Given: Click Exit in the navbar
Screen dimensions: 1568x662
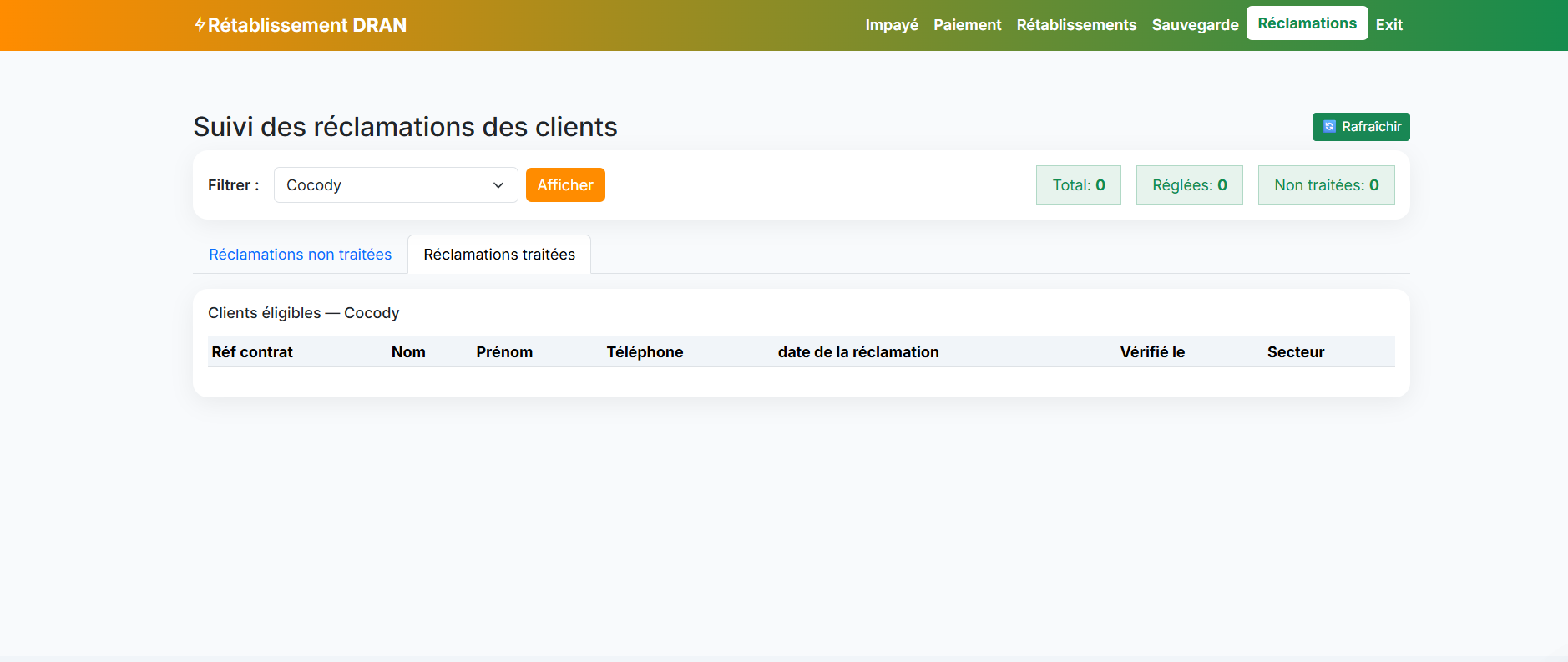Looking at the screenshot, I should pos(1388,25).
